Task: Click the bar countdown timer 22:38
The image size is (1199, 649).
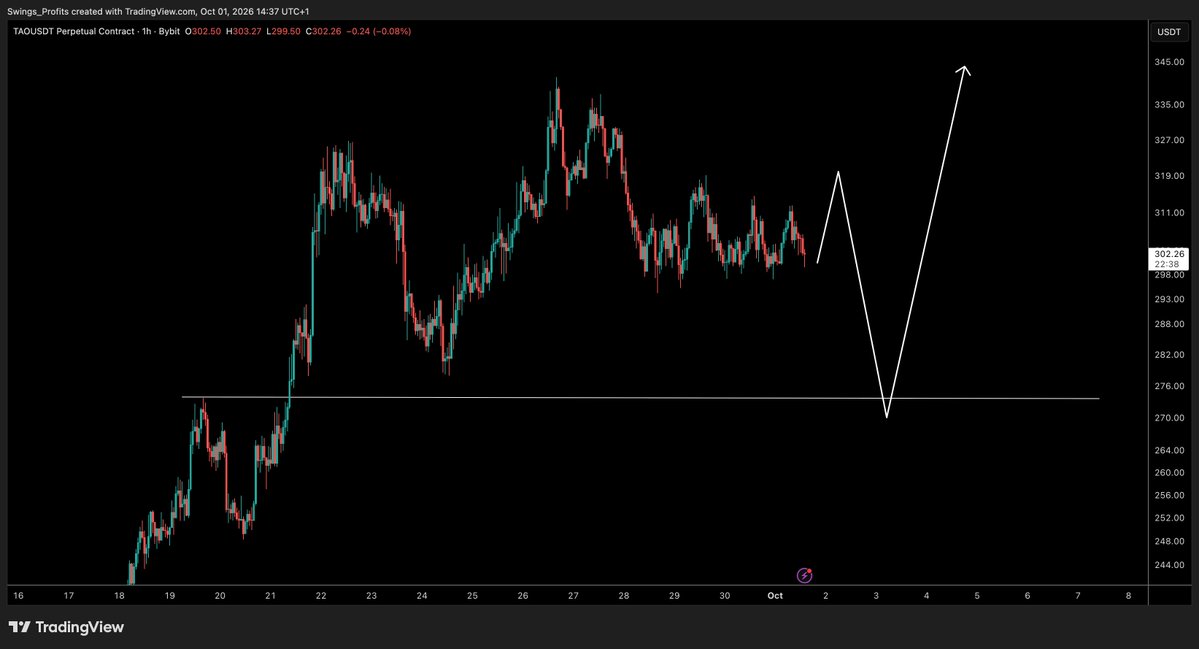Action: [1167, 264]
